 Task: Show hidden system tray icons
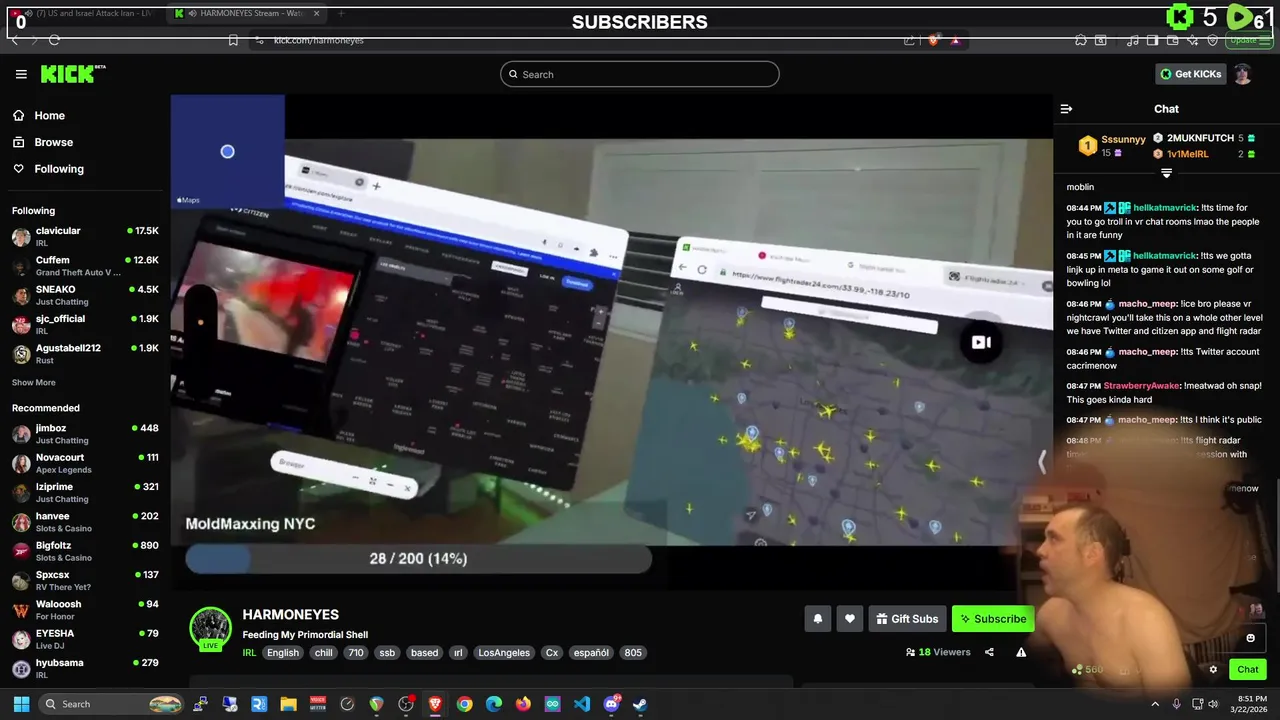(x=1155, y=704)
